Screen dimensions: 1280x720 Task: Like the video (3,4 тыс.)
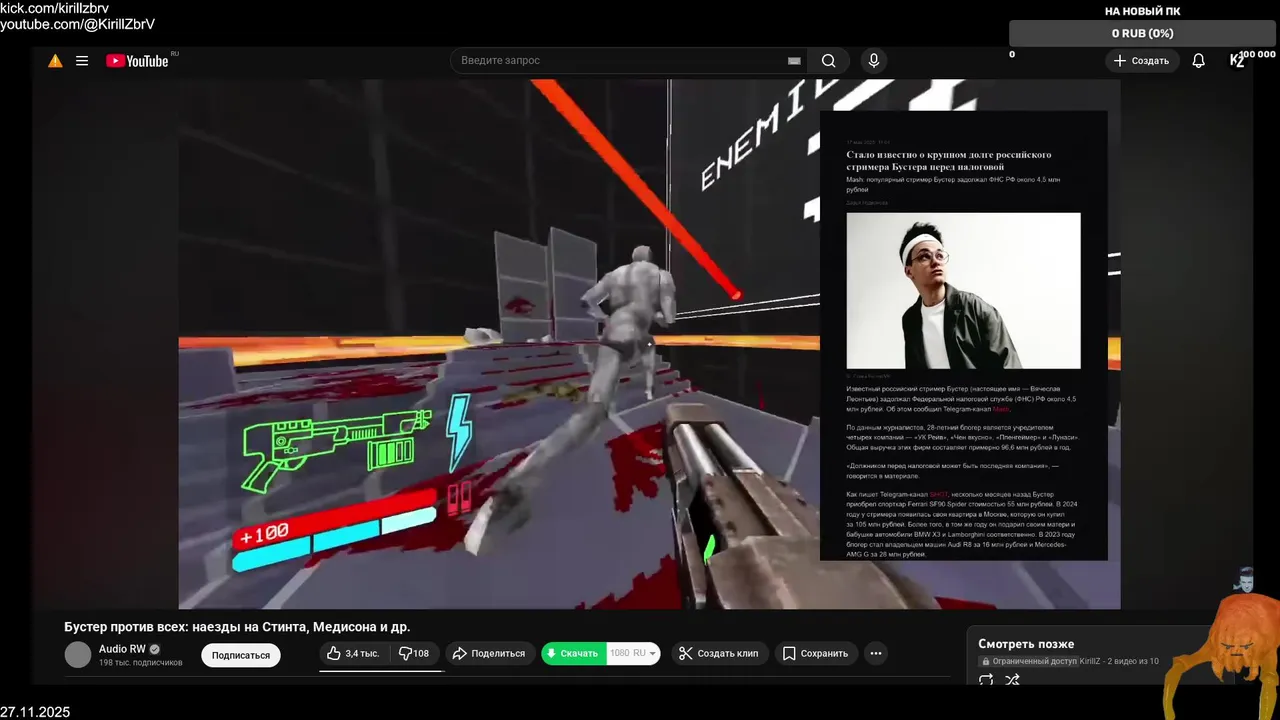click(x=353, y=653)
